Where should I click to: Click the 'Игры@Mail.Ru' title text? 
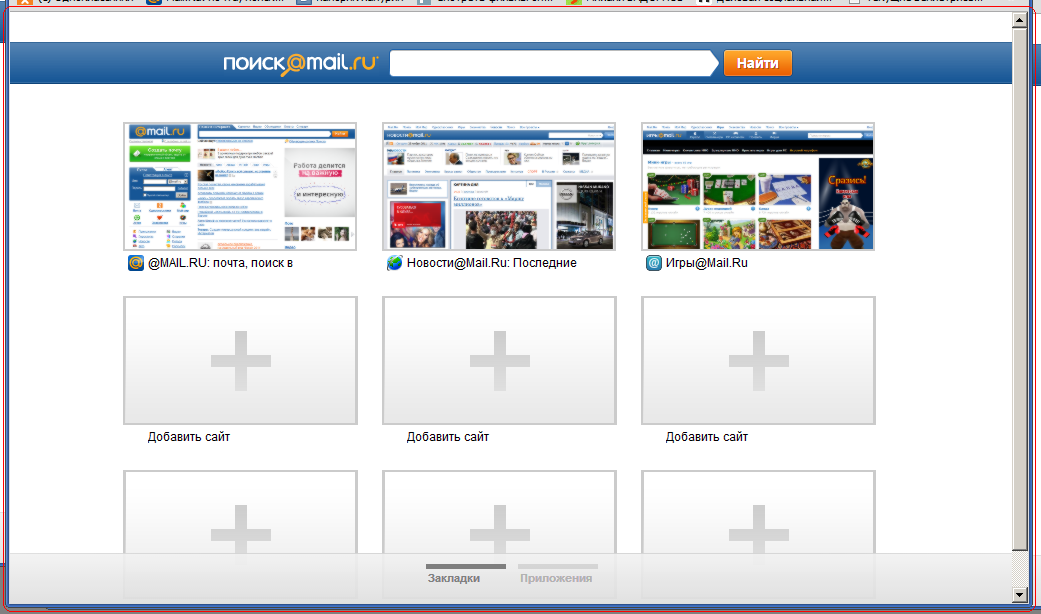706,263
